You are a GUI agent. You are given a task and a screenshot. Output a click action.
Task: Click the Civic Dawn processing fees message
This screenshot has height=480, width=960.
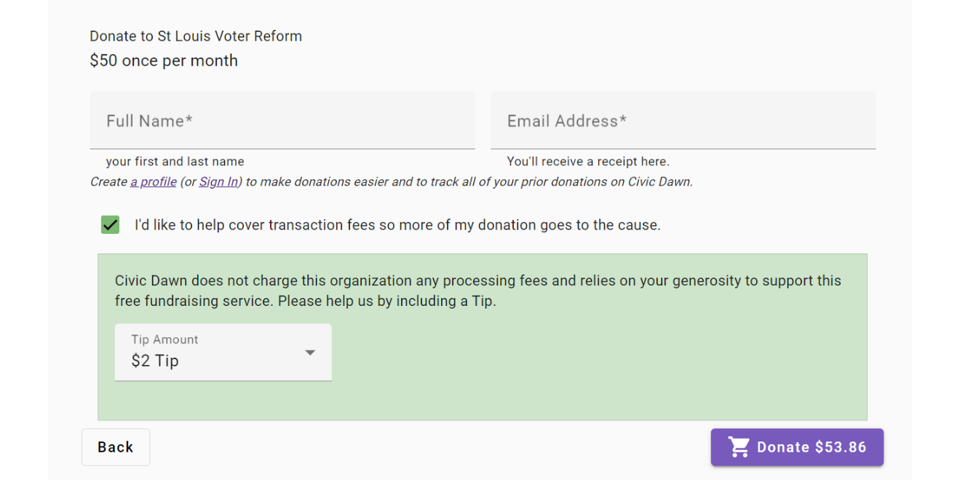pos(478,291)
